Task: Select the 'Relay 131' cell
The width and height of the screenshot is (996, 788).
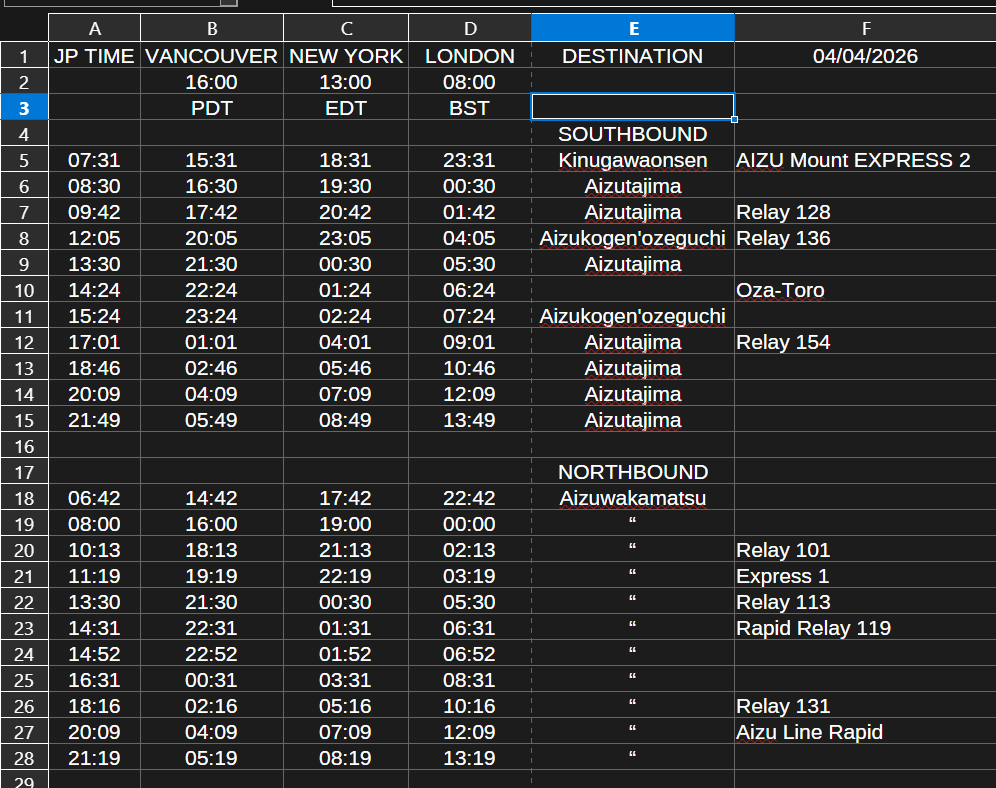Action: (x=866, y=707)
